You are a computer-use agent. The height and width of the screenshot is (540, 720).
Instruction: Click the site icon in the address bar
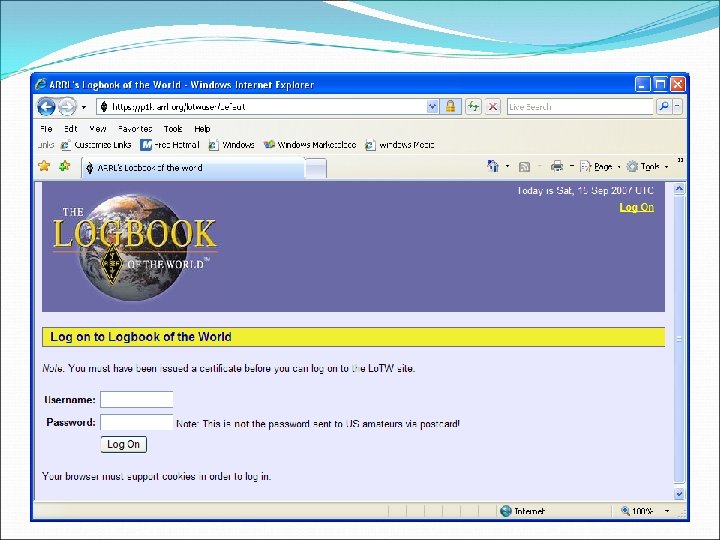point(104,107)
